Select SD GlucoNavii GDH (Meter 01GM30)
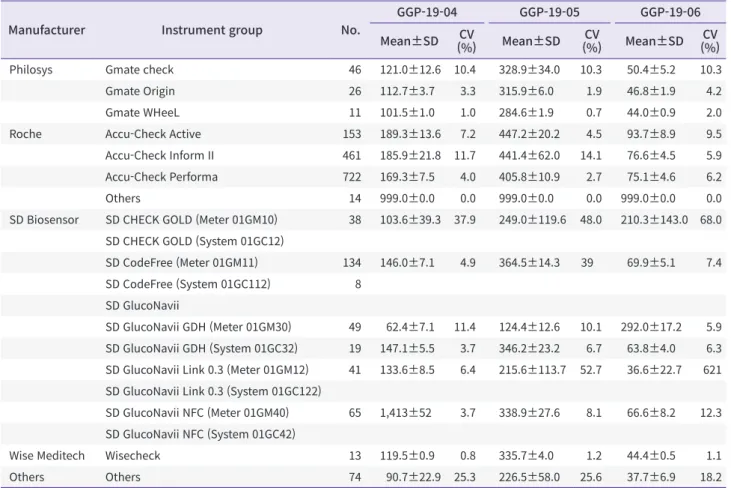The width and height of the screenshot is (731, 488). 198,327
